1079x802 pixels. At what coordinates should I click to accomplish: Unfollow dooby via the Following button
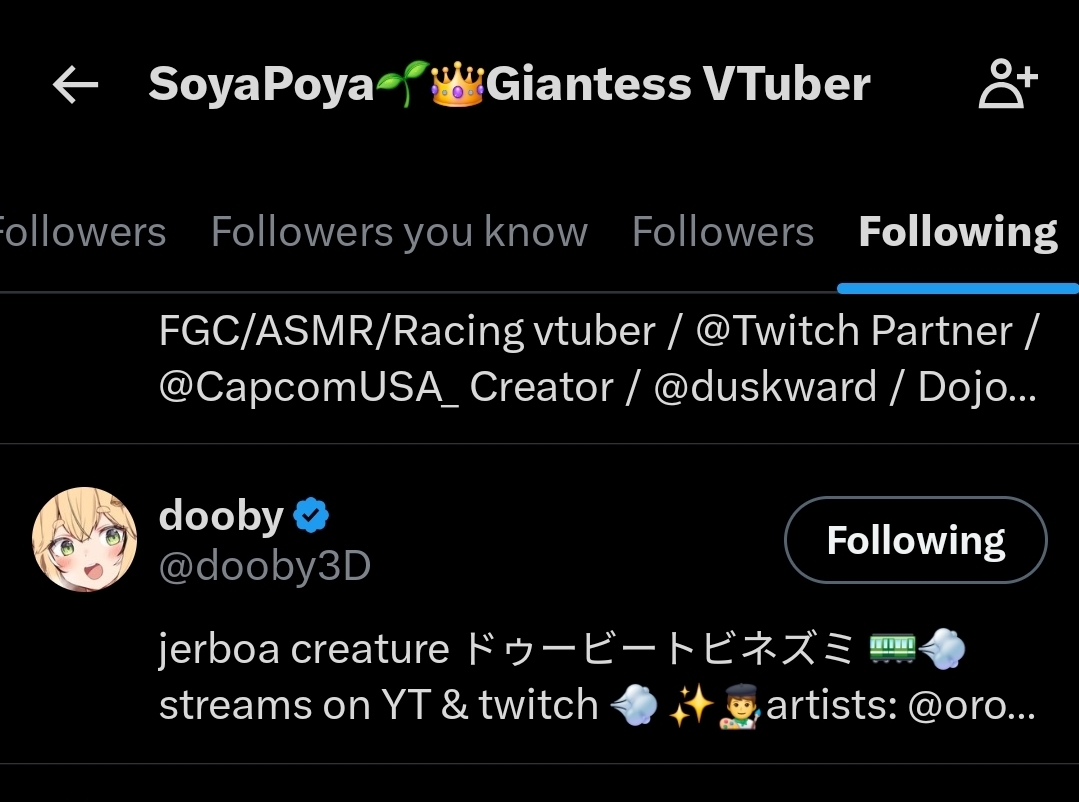click(x=915, y=540)
